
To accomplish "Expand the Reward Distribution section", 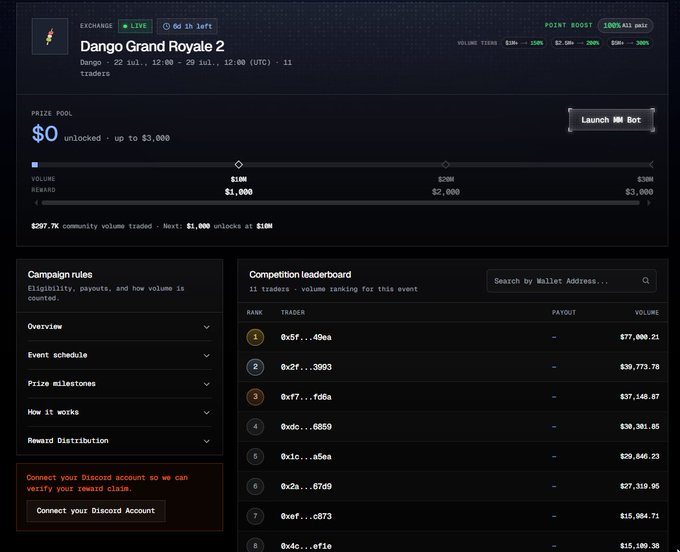I will 119,441.
